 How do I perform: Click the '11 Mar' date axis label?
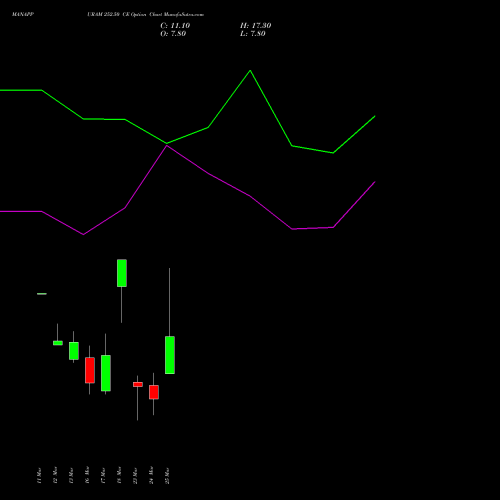39,475
